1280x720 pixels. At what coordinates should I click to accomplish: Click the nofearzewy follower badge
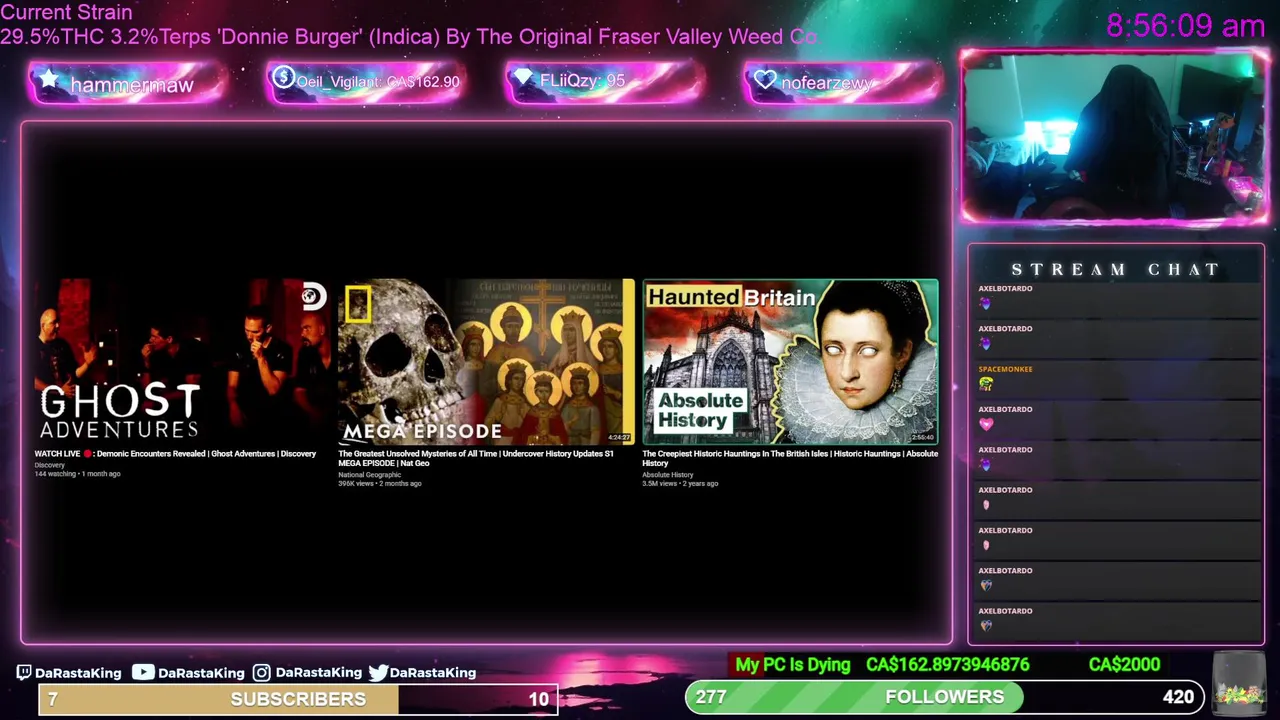click(844, 83)
